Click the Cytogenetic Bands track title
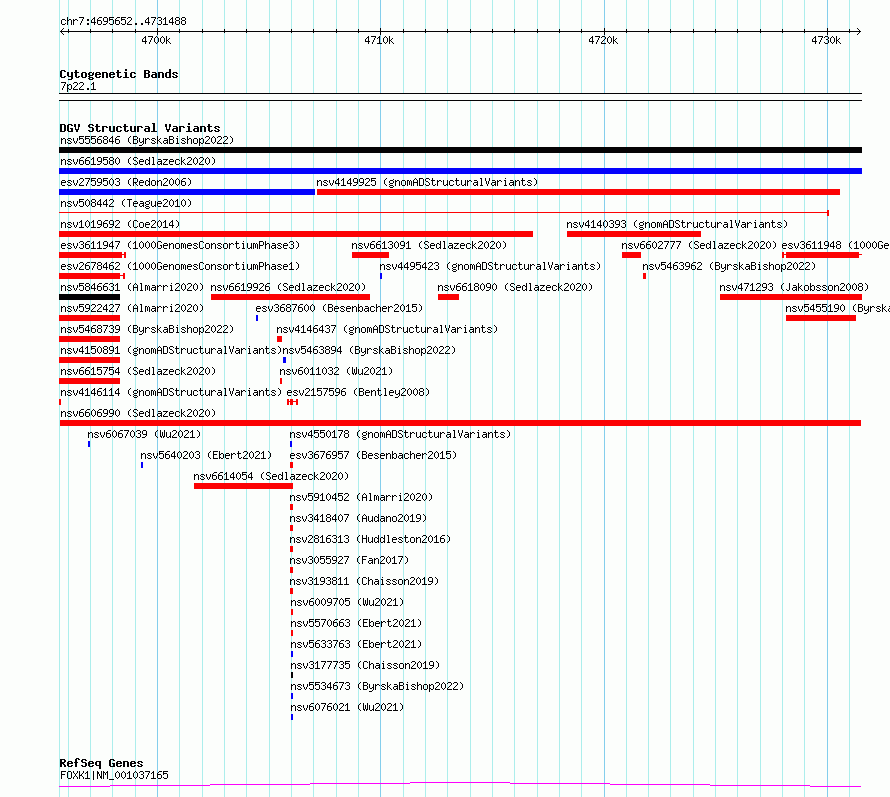Screen dimensions: 890x797 click(119, 74)
